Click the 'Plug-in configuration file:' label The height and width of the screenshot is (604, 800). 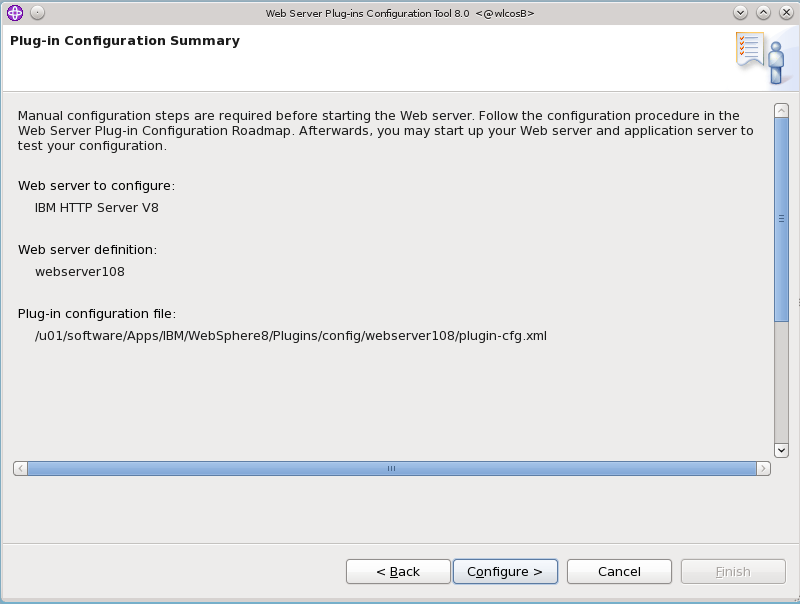pyautogui.click(x=97, y=314)
